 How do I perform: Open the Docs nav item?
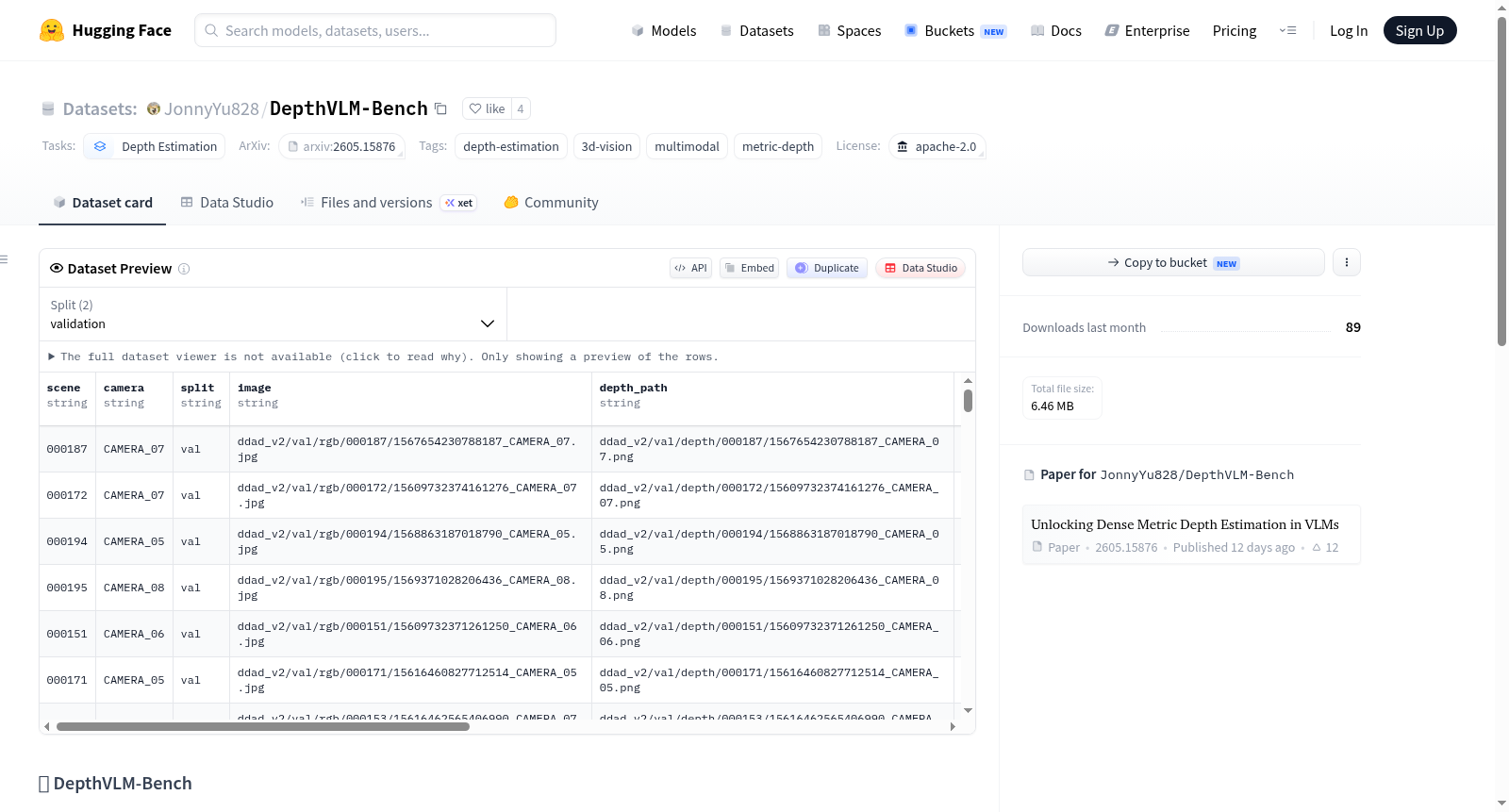click(1056, 30)
